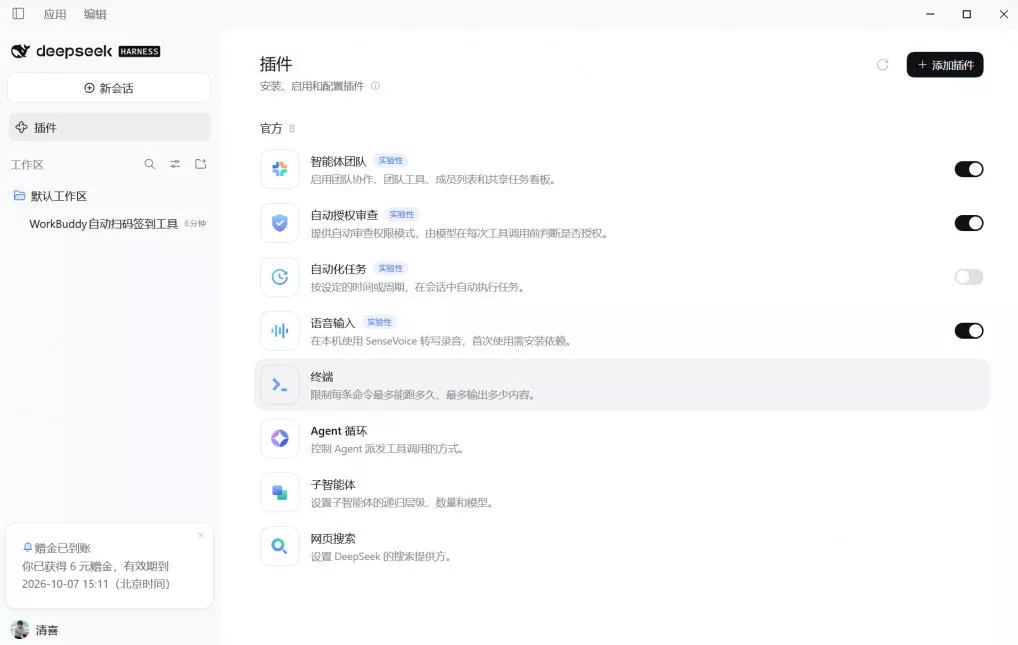This screenshot has height=645, width=1018.
Task: Click the HARNESS badge
Action: click(x=139, y=51)
